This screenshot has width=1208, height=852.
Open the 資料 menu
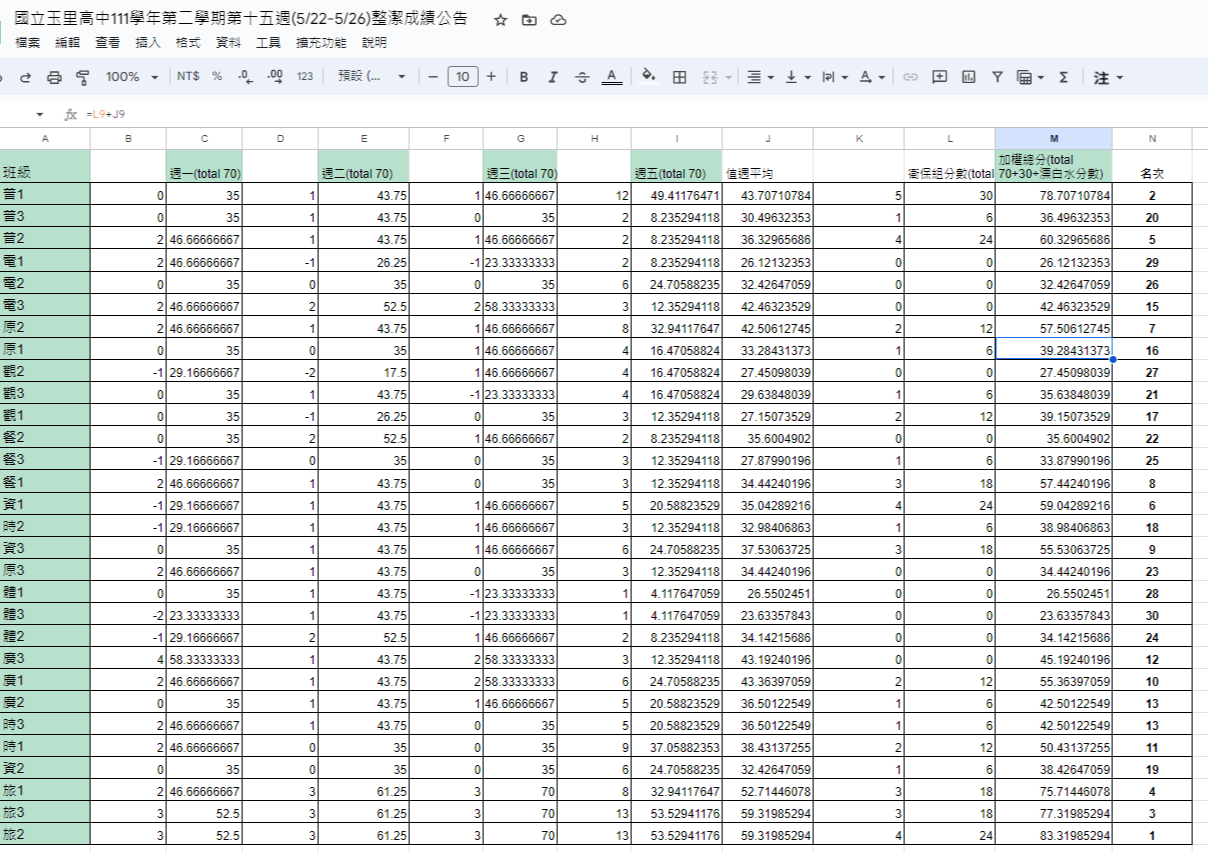tap(229, 43)
